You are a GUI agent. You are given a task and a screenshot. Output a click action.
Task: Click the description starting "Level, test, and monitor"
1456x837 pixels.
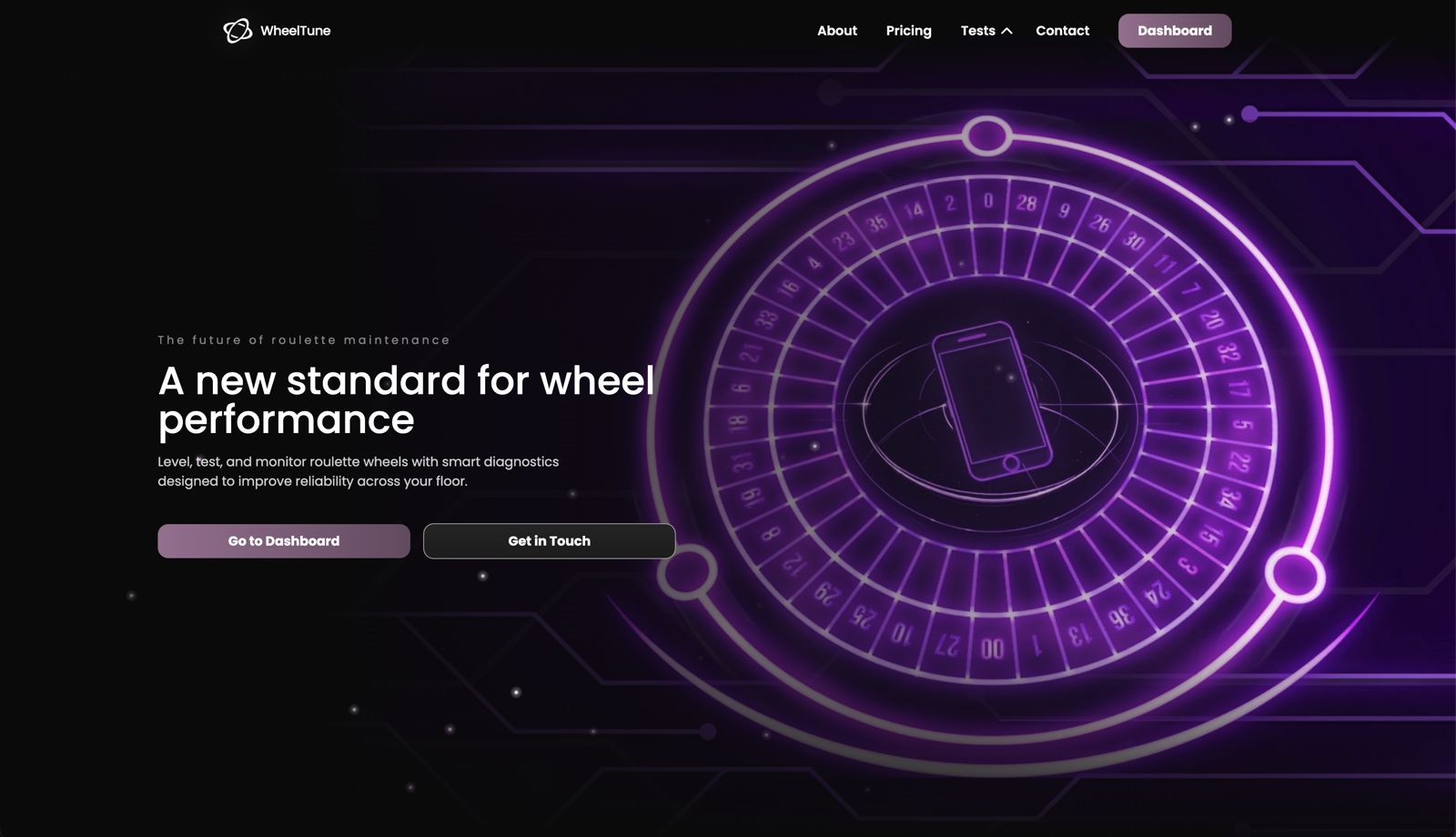(359, 471)
